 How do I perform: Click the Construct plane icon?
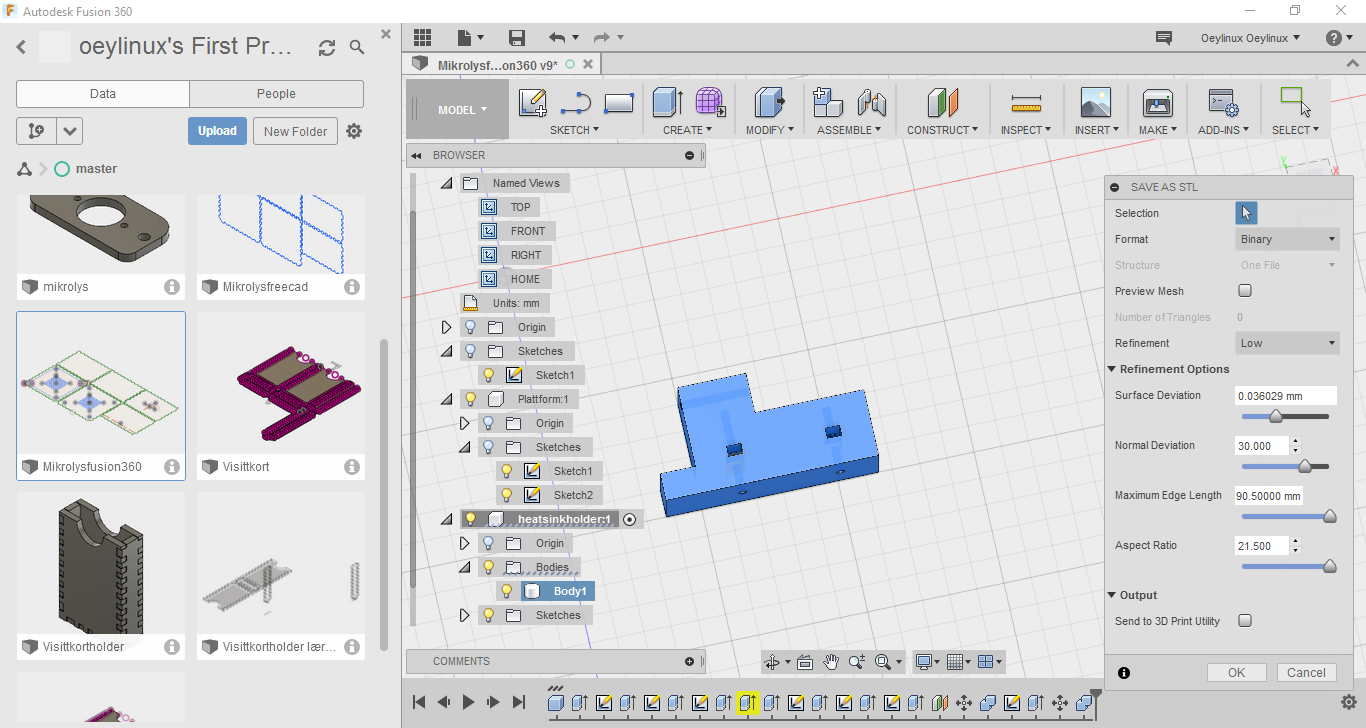point(943,102)
